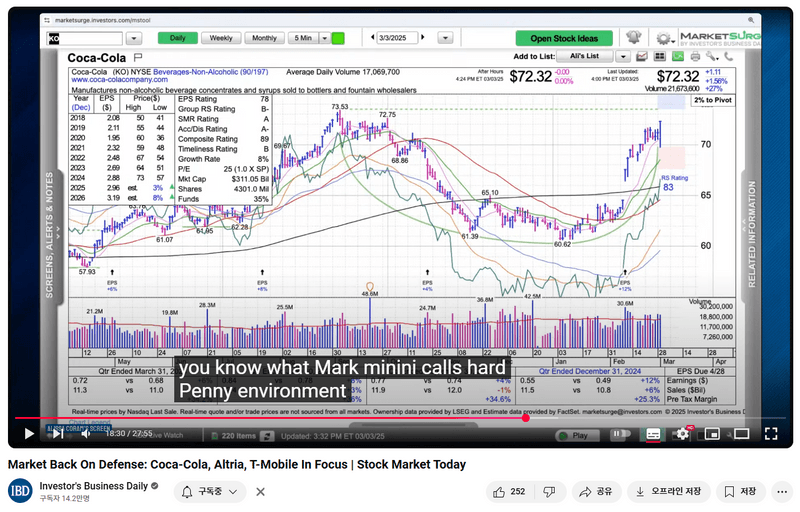Expand the Add to List dropdown arrow

(x=622, y=56)
